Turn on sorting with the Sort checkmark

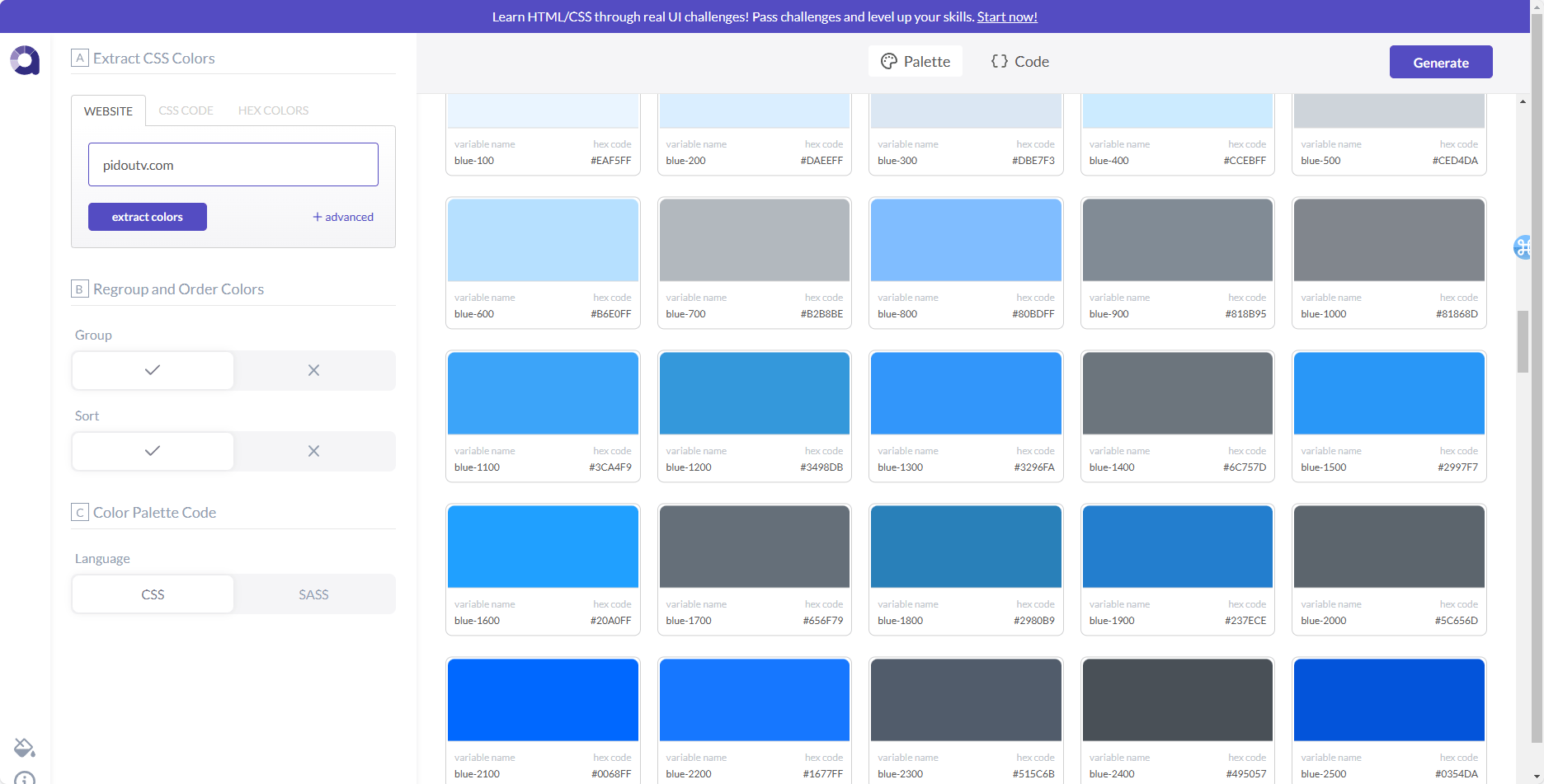(x=153, y=451)
